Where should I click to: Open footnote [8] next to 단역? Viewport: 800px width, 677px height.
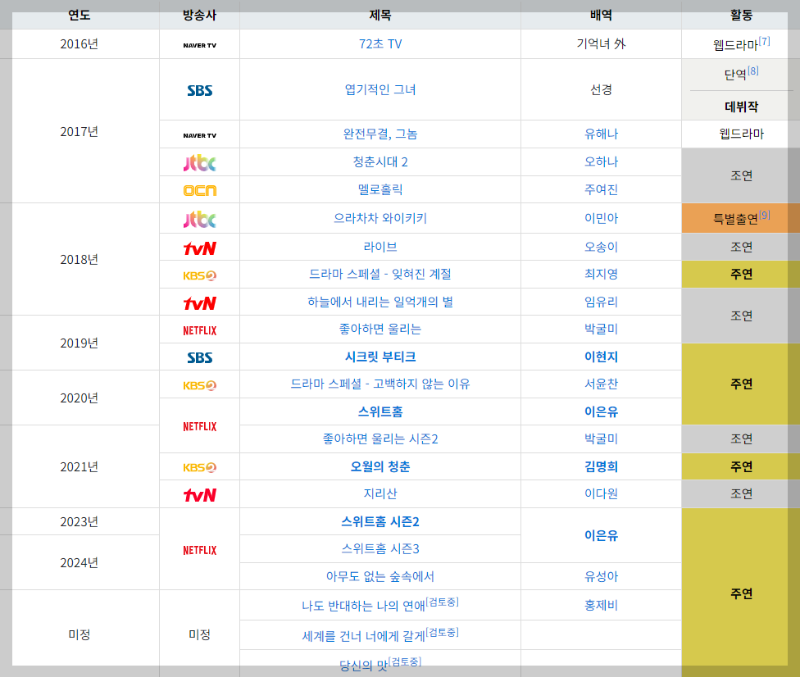click(x=753, y=71)
